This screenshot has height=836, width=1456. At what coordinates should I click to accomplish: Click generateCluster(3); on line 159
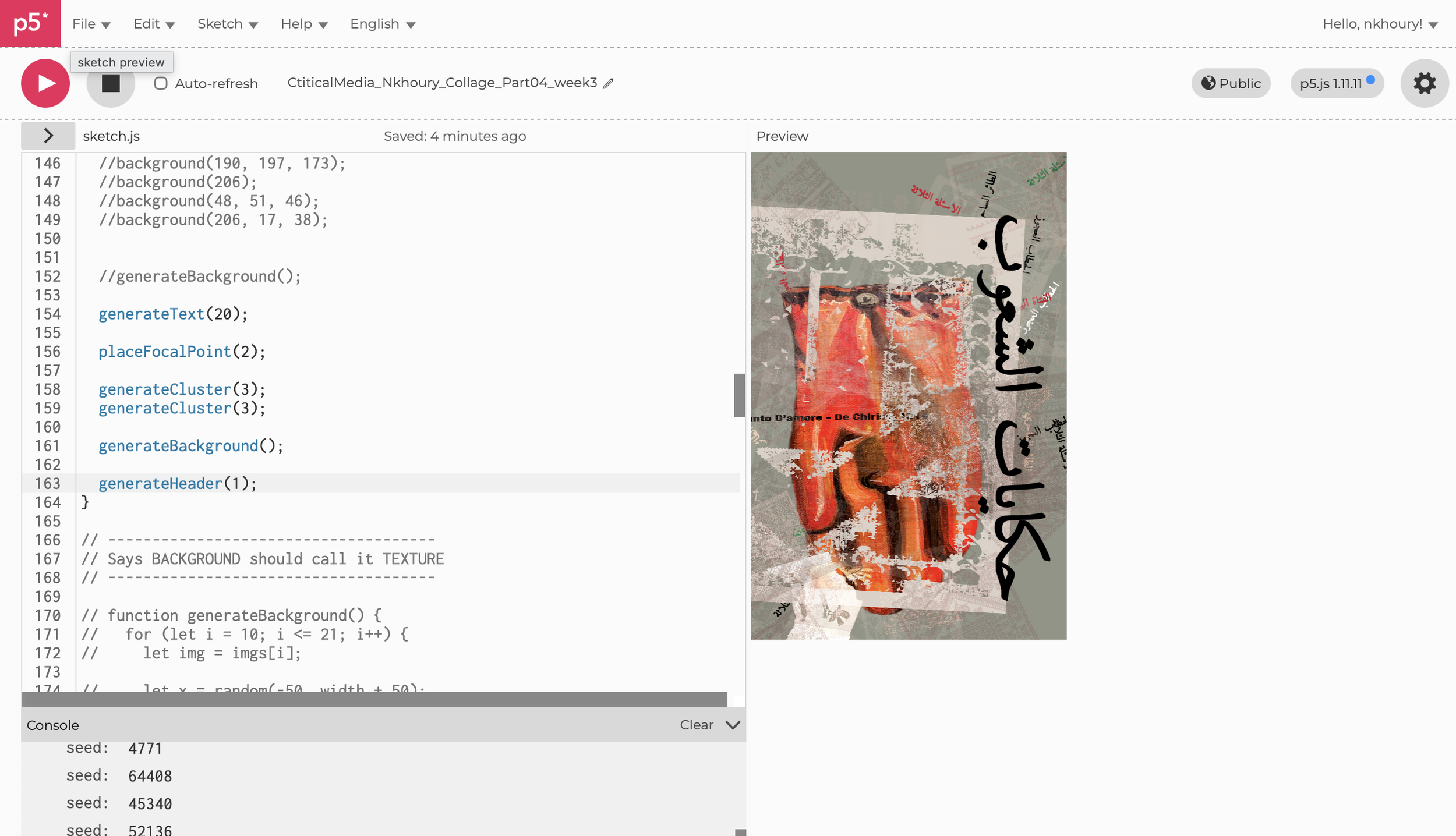(182, 408)
